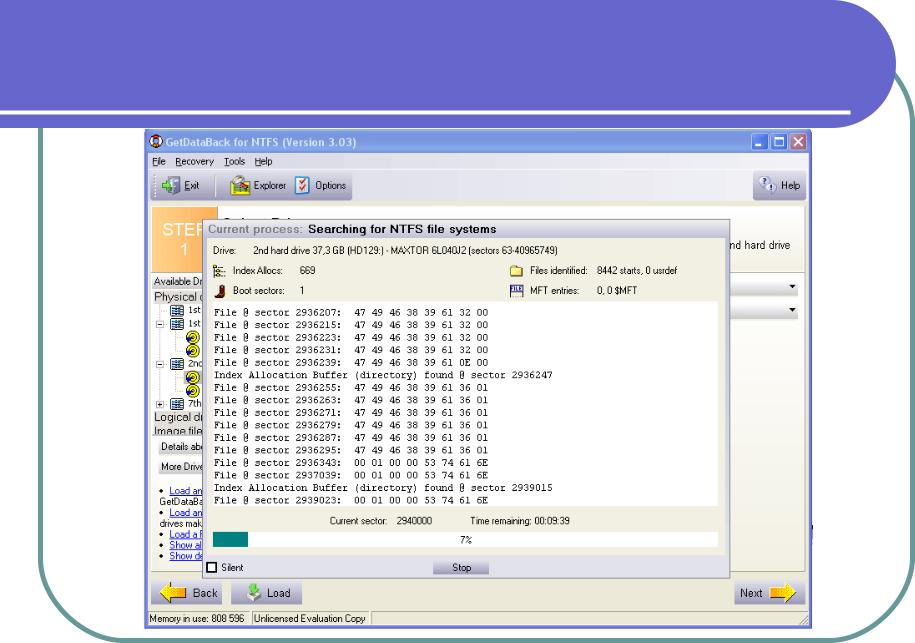Click the MFT entries icon
Image resolution: width=915 pixels, height=643 pixels.
point(516,291)
